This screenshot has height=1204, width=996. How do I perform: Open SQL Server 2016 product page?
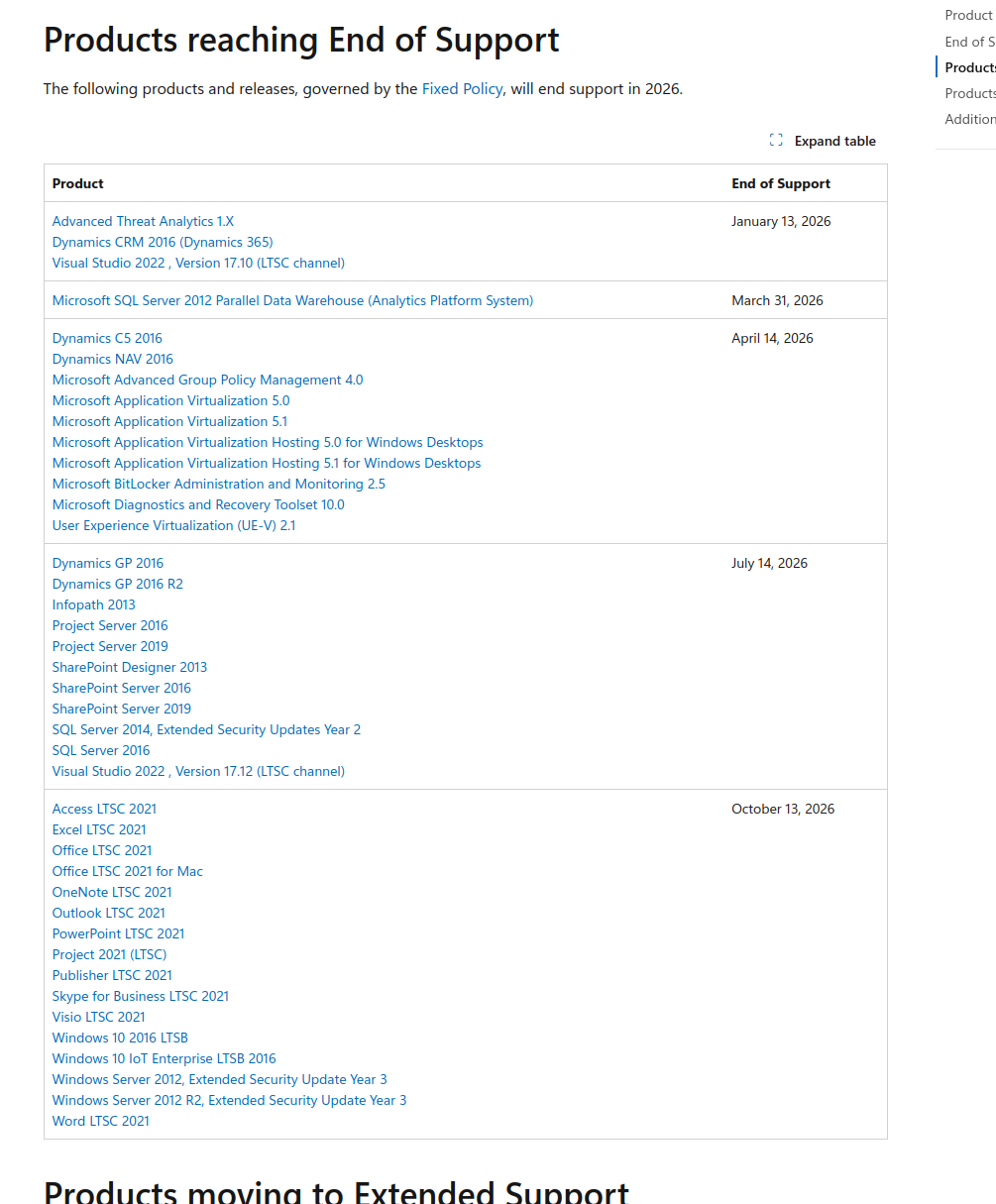tap(101, 751)
